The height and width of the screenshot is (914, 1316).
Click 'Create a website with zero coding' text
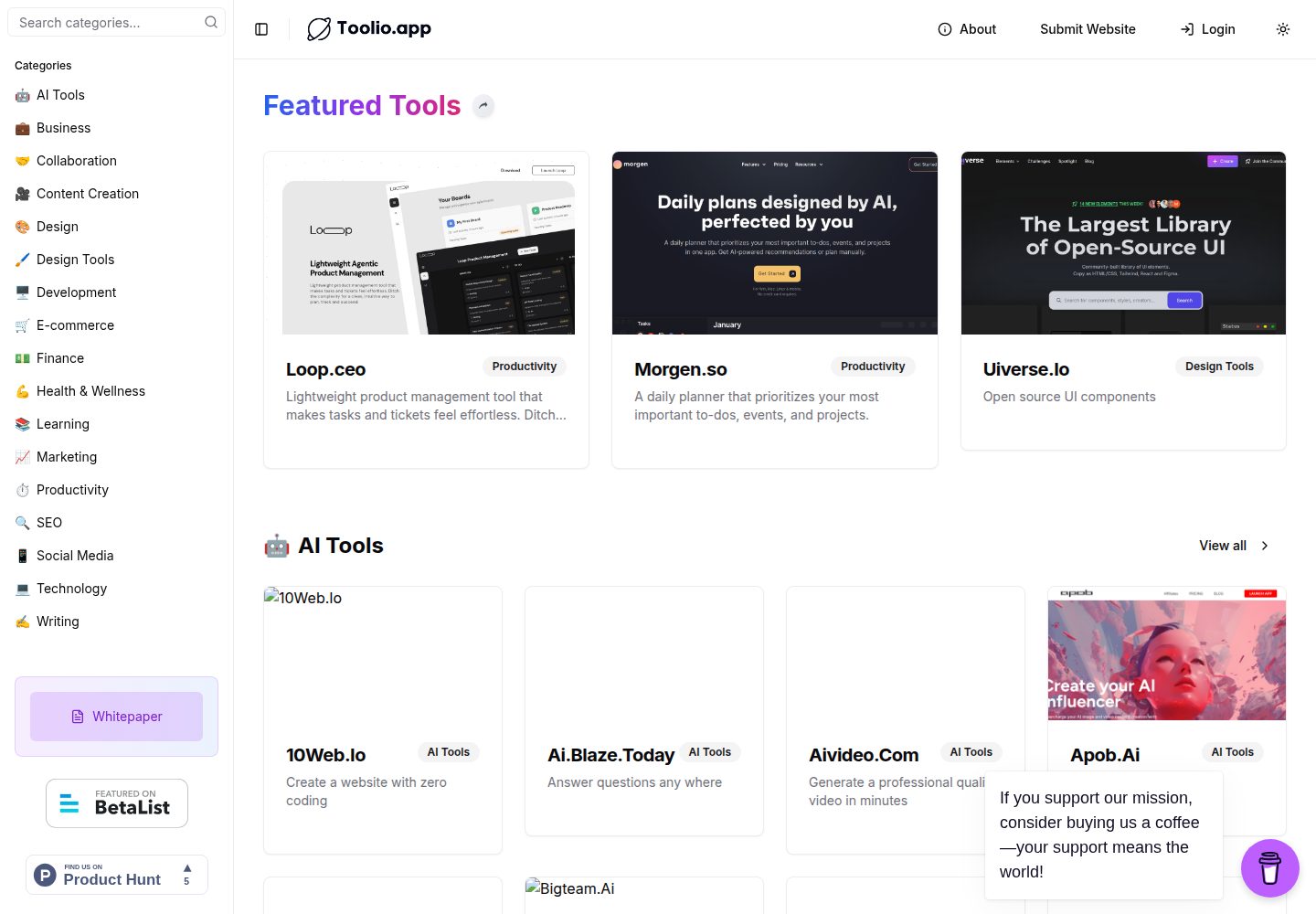pyautogui.click(x=366, y=792)
